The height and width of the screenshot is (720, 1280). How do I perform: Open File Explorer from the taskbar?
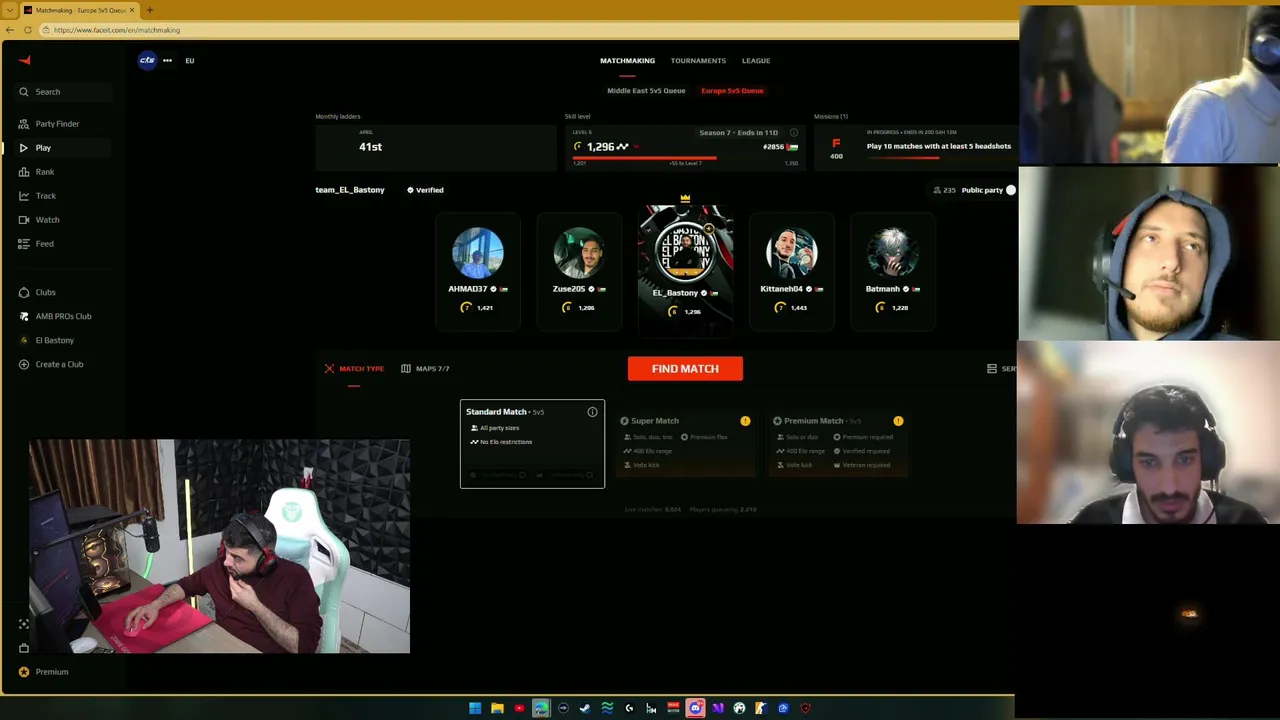pos(497,708)
